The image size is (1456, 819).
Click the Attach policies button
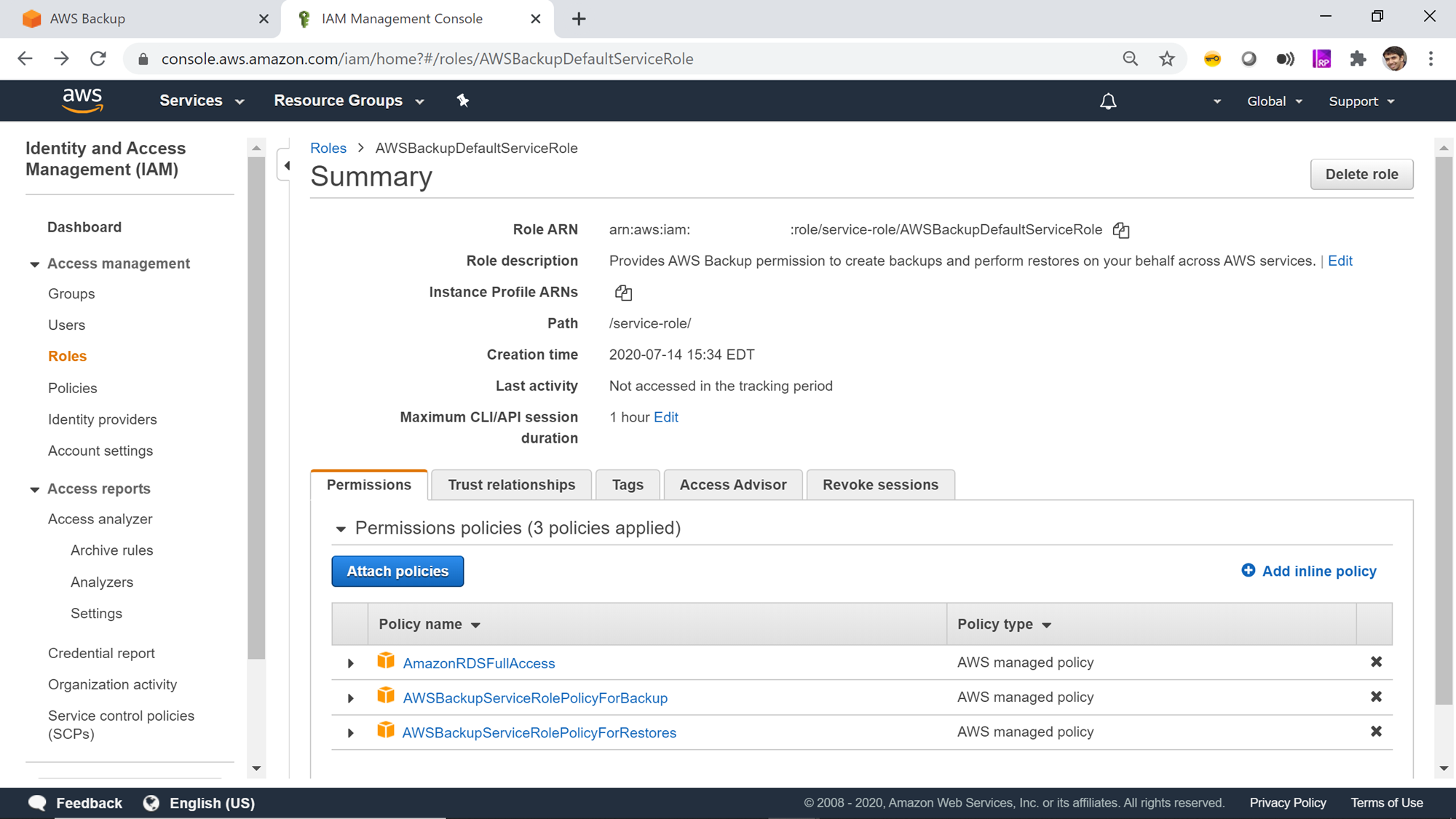pyautogui.click(x=397, y=571)
